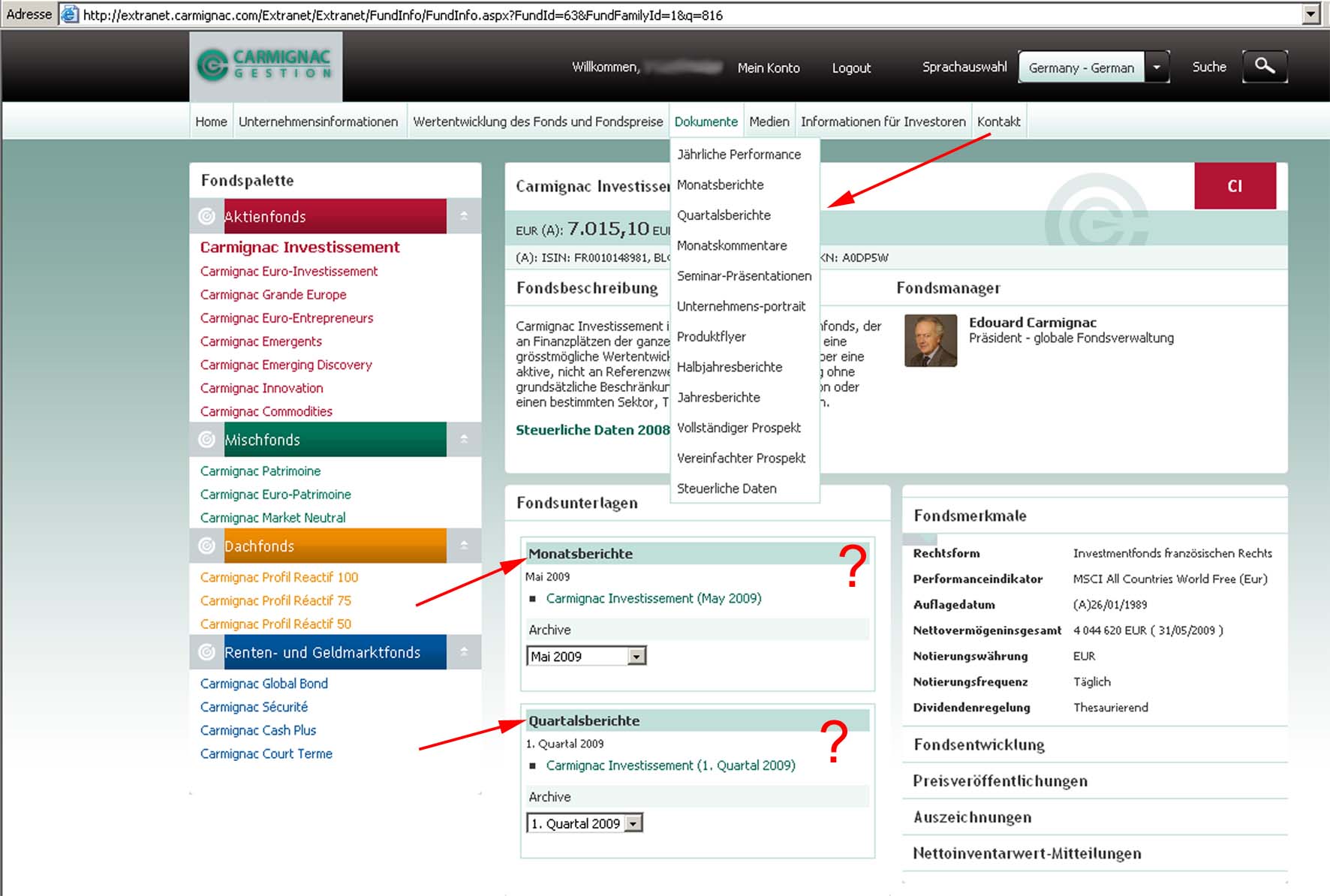This screenshot has width=1330, height=896.
Task: Select Quartalsberichte from the Dokumente dropdown menu
Action: pos(724,215)
